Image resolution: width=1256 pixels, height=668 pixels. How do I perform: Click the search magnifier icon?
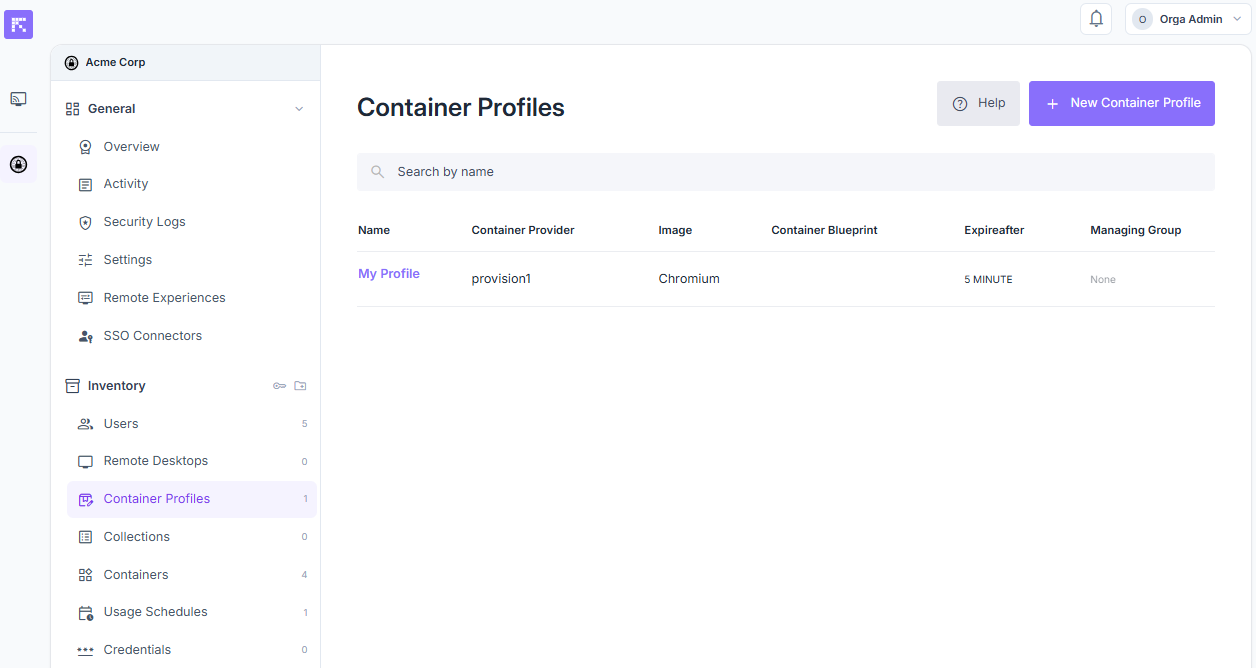(x=378, y=172)
